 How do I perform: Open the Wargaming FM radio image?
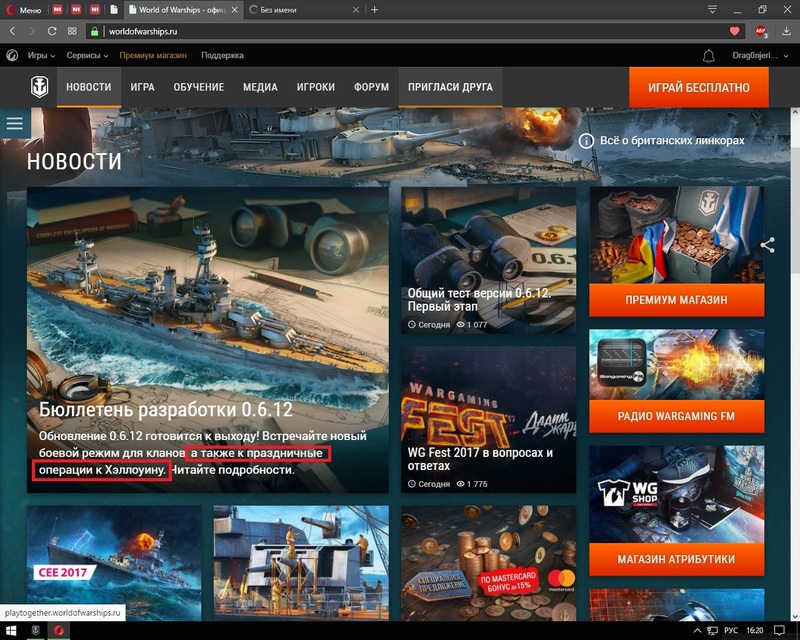[677, 365]
